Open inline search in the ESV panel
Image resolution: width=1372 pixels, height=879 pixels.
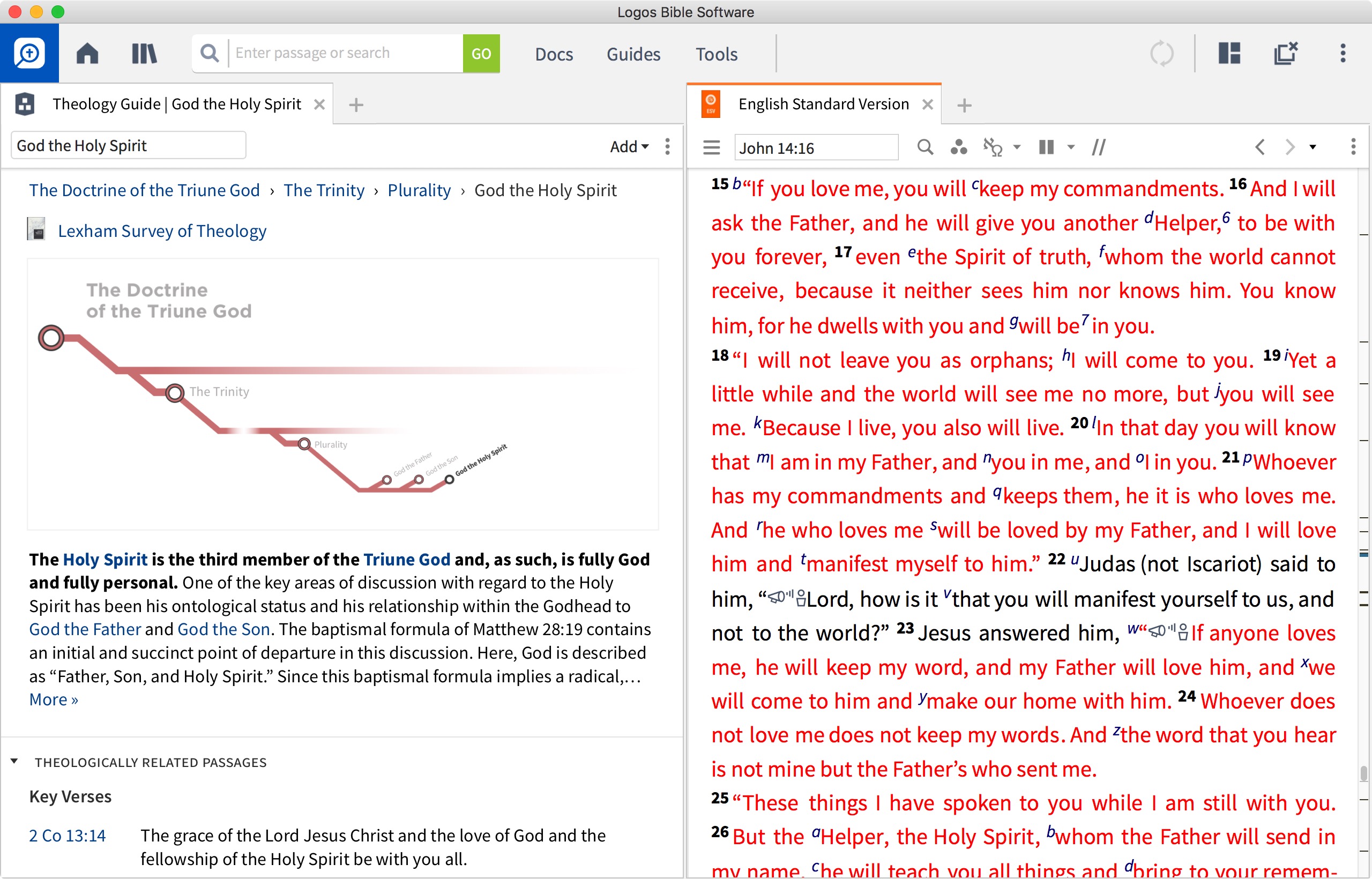[x=925, y=147]
